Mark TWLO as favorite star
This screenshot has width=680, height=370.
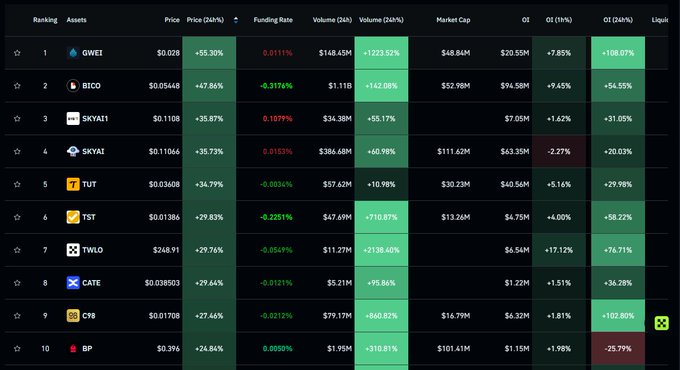[17, 250]
